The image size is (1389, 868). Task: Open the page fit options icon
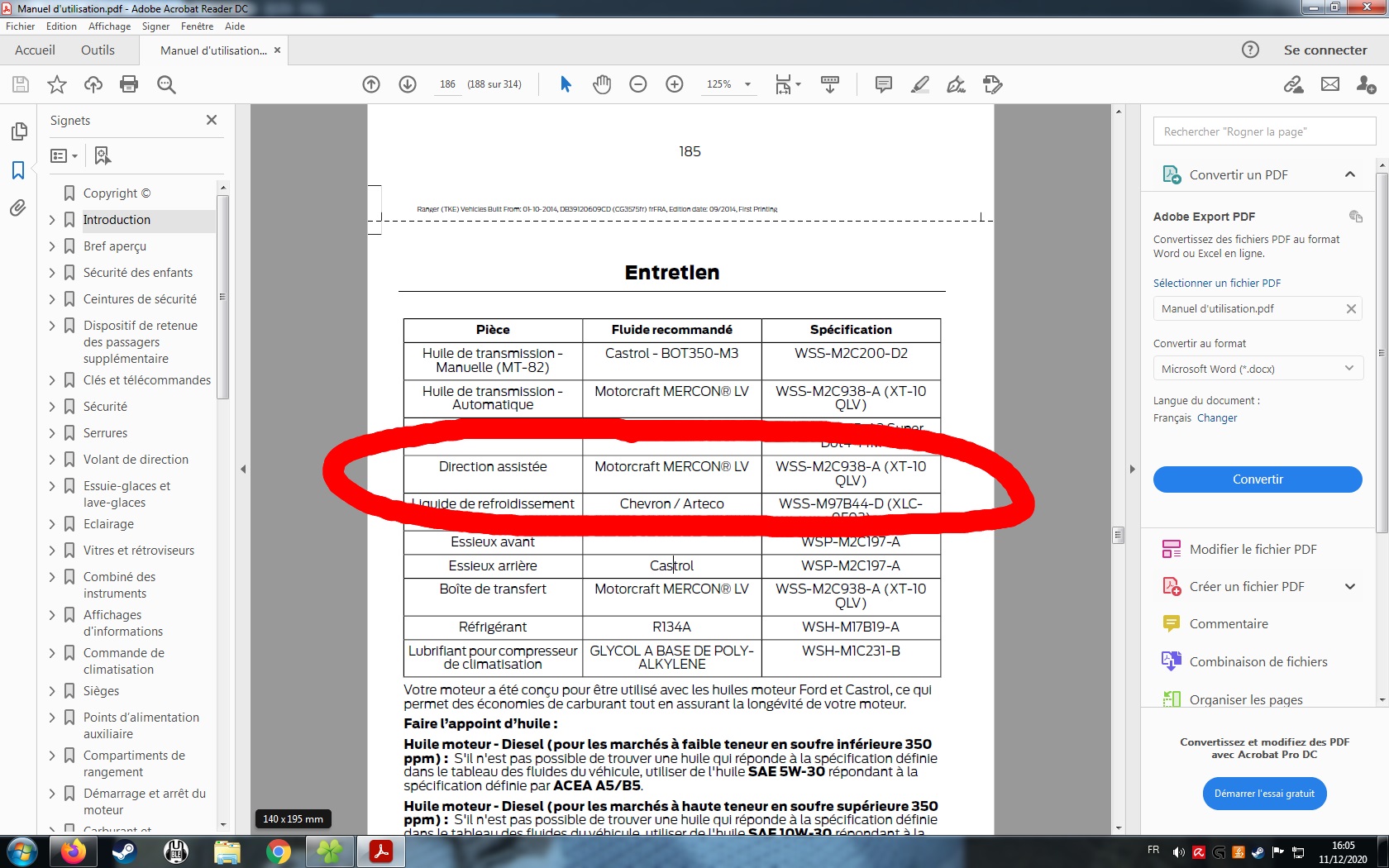[787, 84]
